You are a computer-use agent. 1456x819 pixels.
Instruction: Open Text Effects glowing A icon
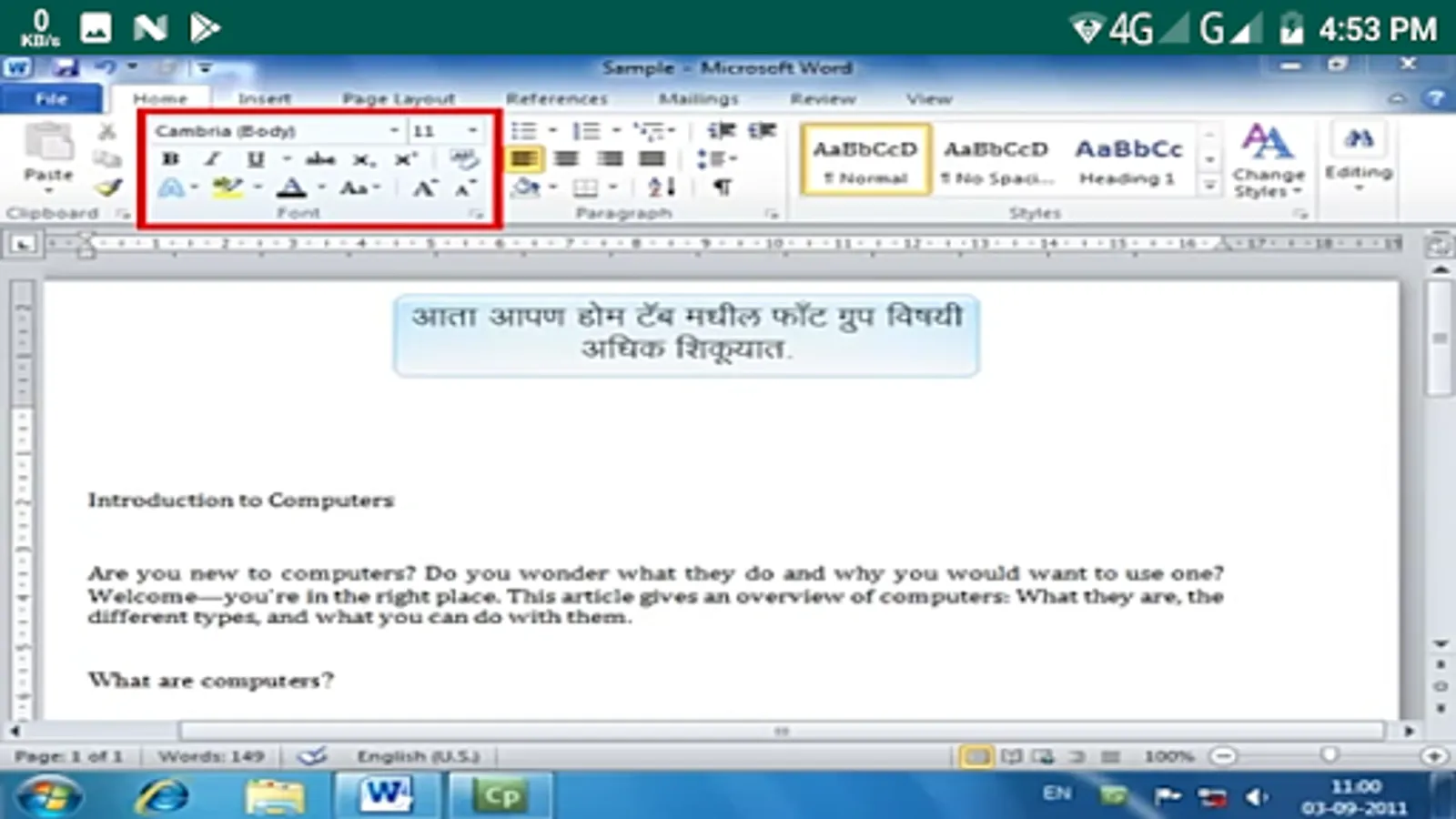pos(171,187)
